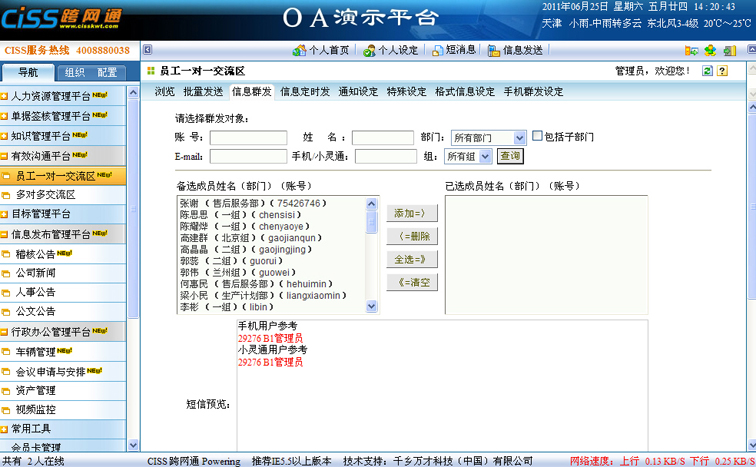Switch to the 信息定时发 tab
The width and height of the screenshot is (756, 467).
tap(305, 92)
